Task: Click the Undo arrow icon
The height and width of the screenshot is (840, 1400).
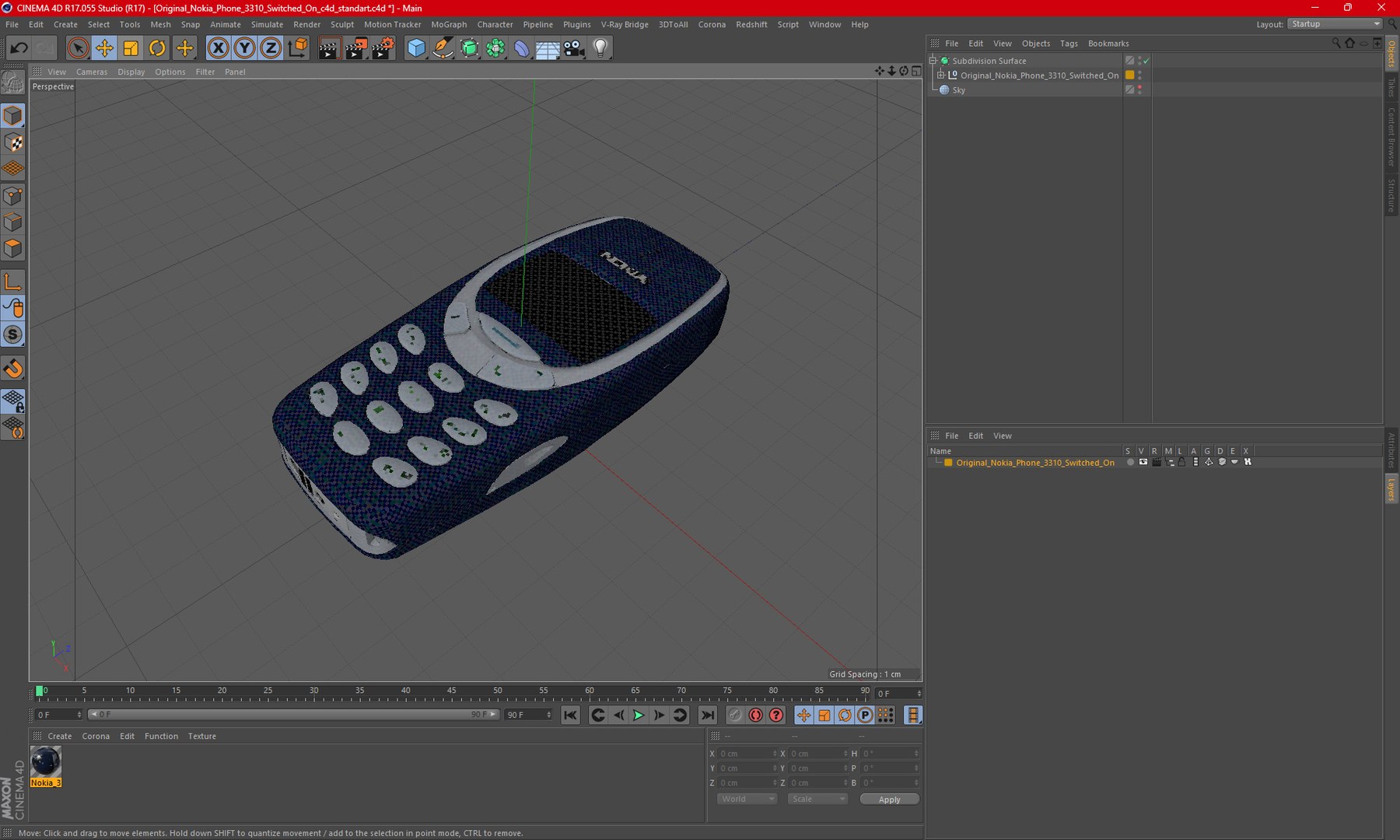Action: [19, 48]
